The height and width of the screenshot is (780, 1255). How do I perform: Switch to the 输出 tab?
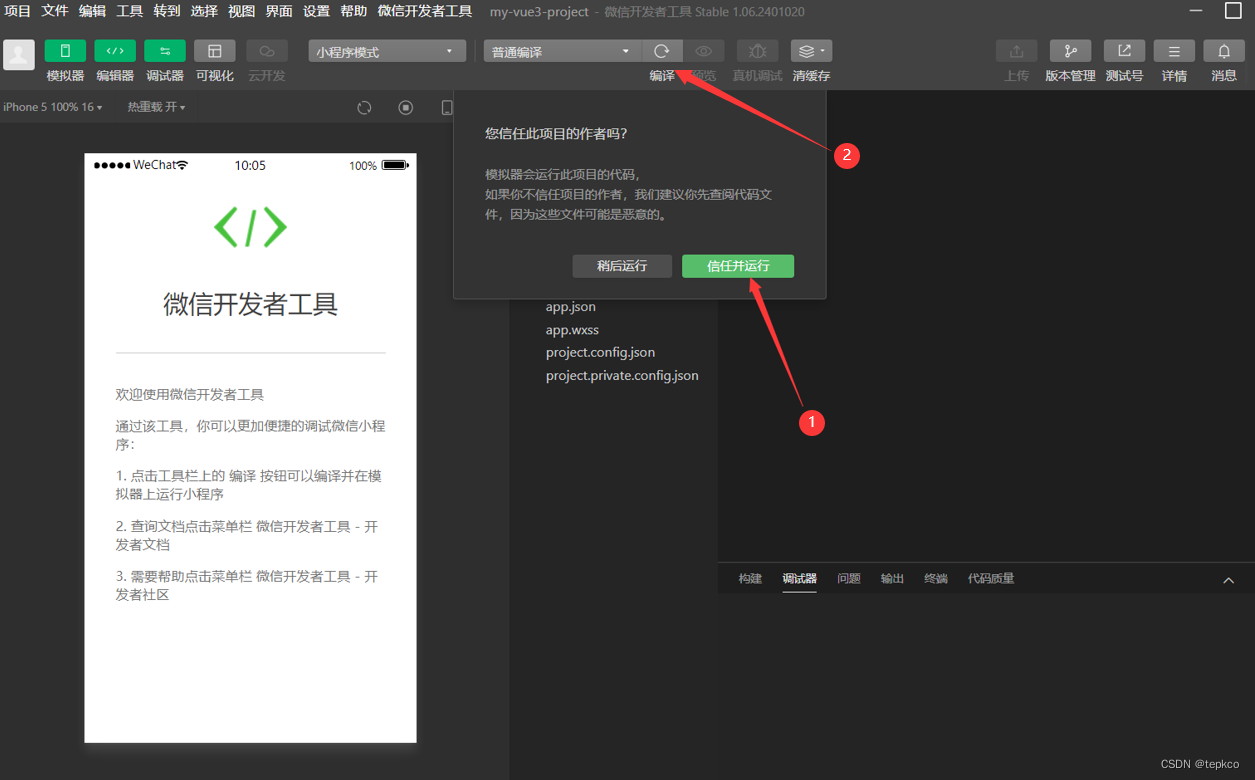coord(892,578)
